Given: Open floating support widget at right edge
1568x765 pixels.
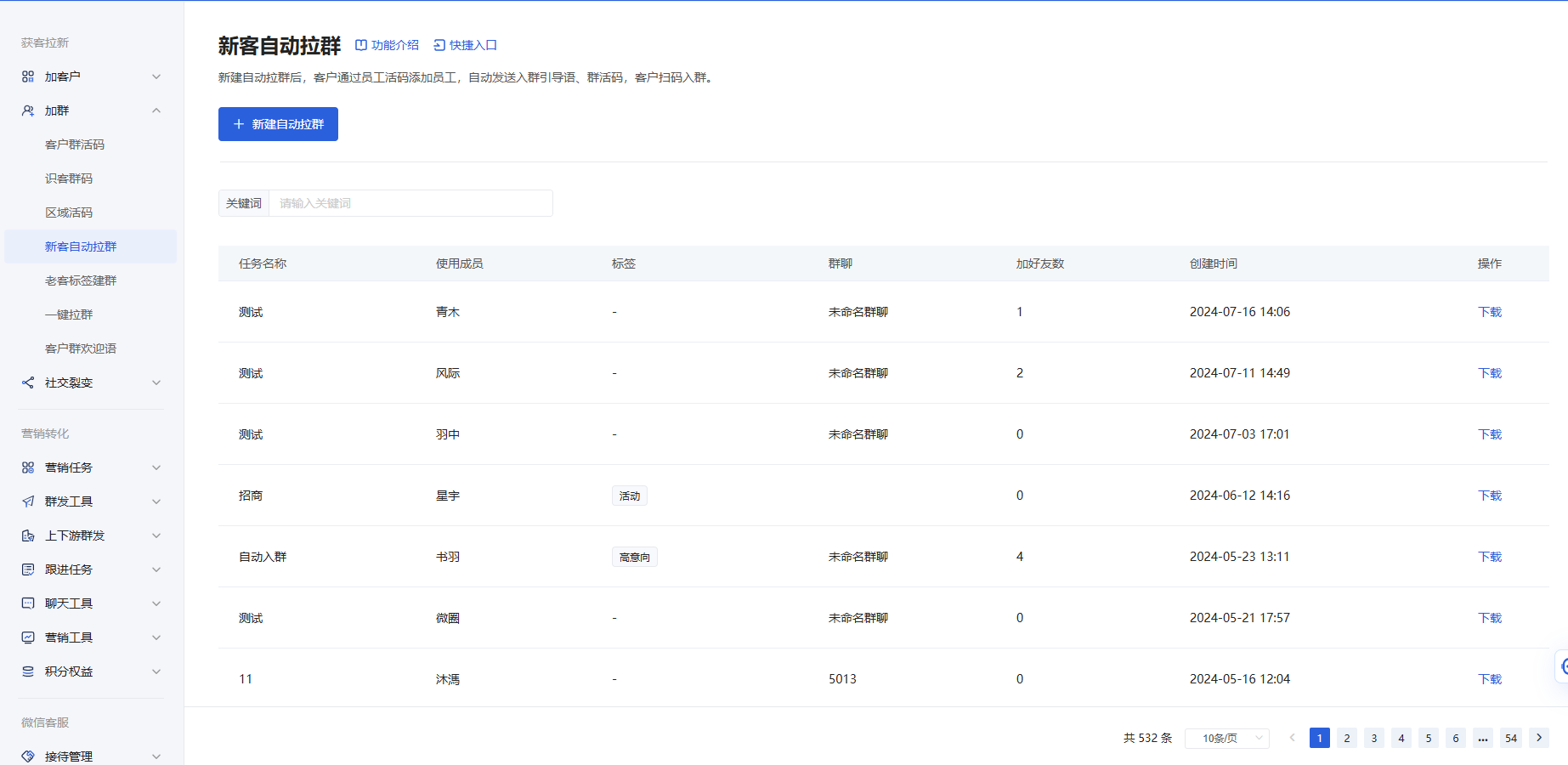Looking at the screenshot, I should point(1562,667).
